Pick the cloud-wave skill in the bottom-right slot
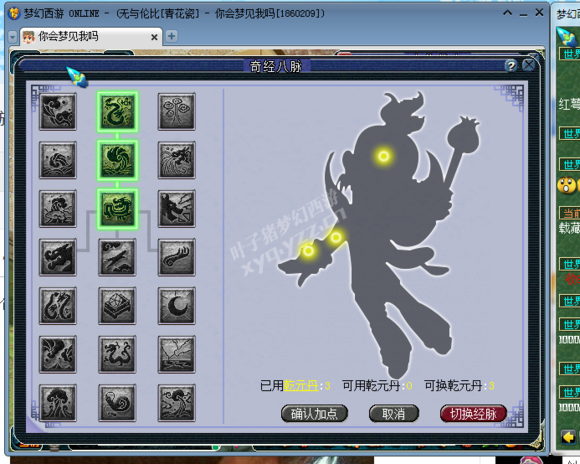The width and height of the screenshot is (580, 464). pos(176,403)
